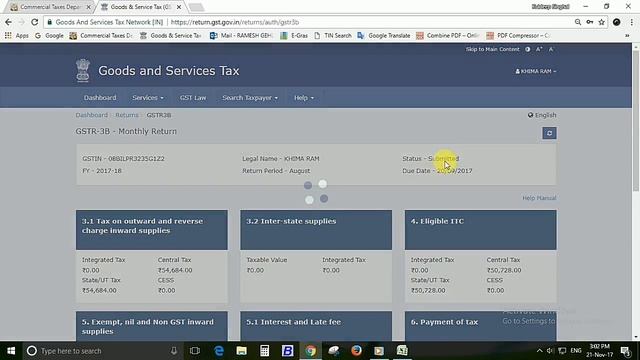Switch to Chrome in the taskbar

tap(311, 351)
